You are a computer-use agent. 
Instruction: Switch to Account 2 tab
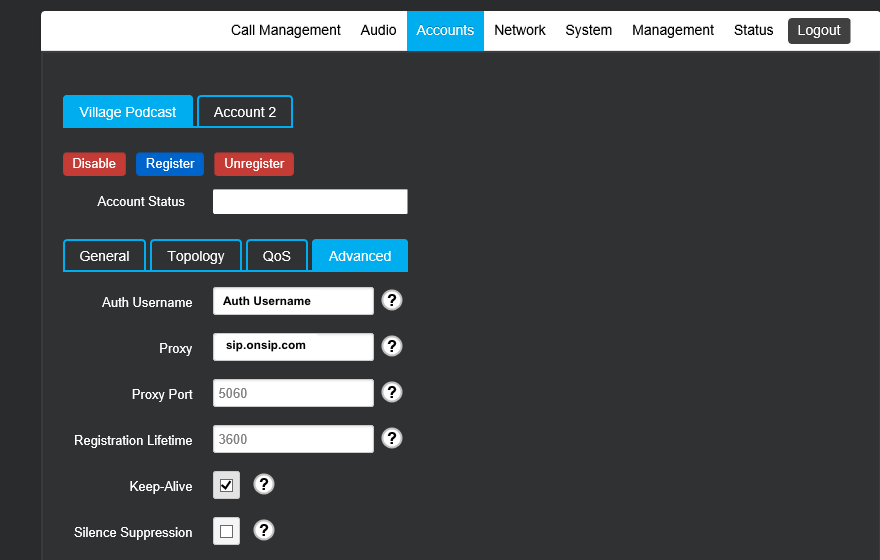(245, 112)
